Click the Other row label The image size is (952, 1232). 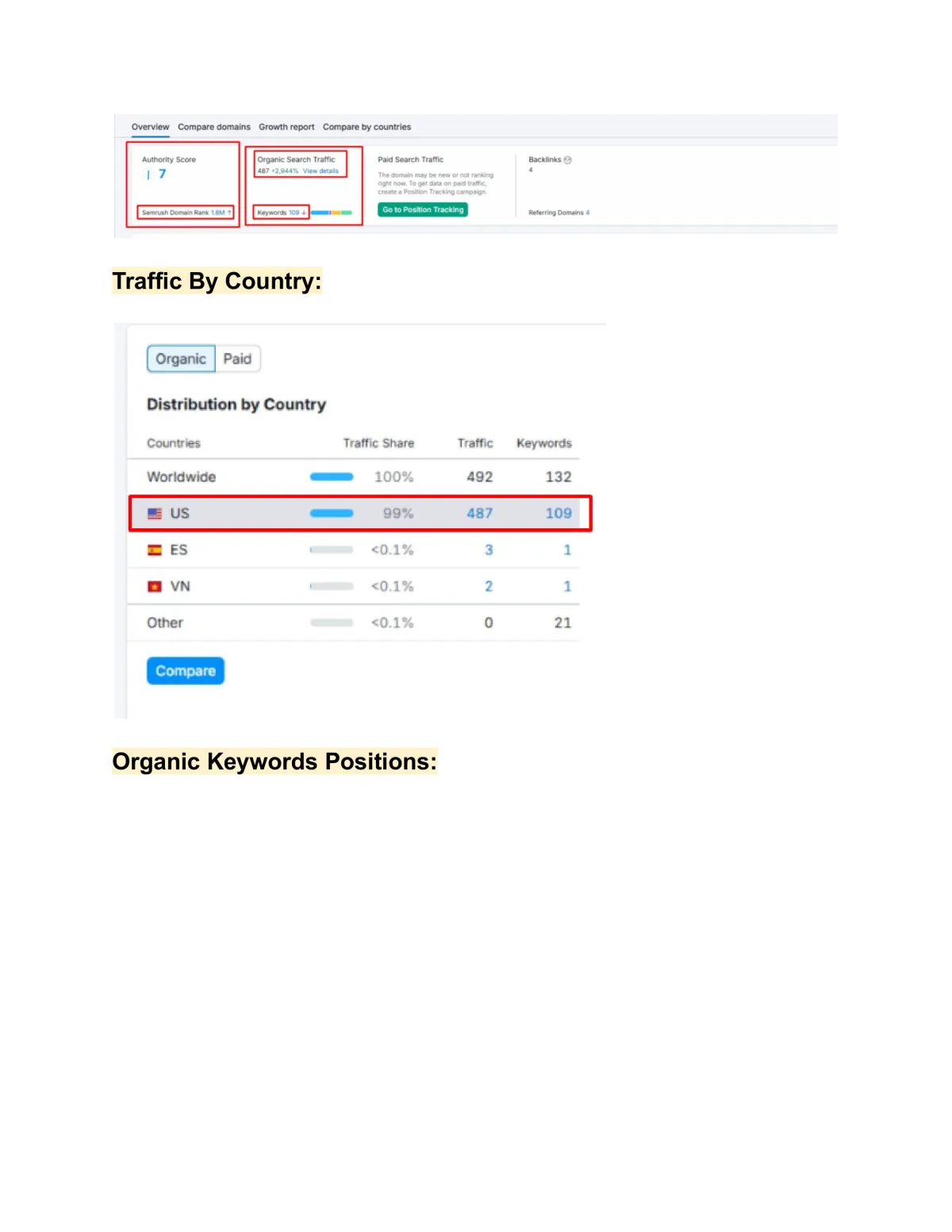tap(165, 623)
